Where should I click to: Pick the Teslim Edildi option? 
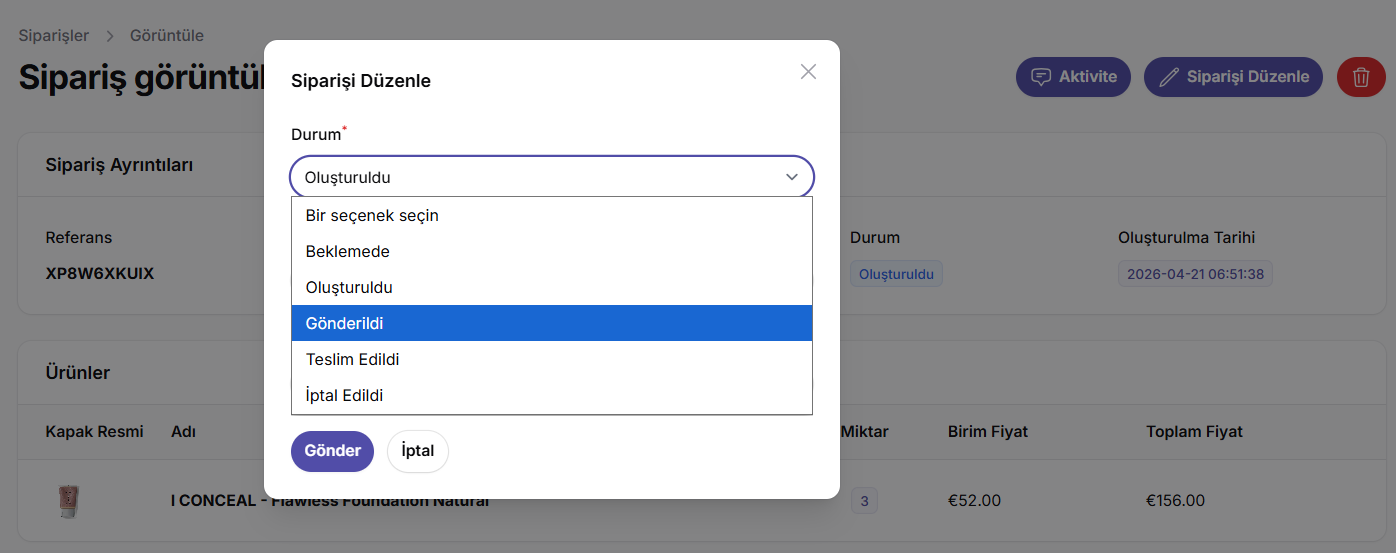click(552, 359)
